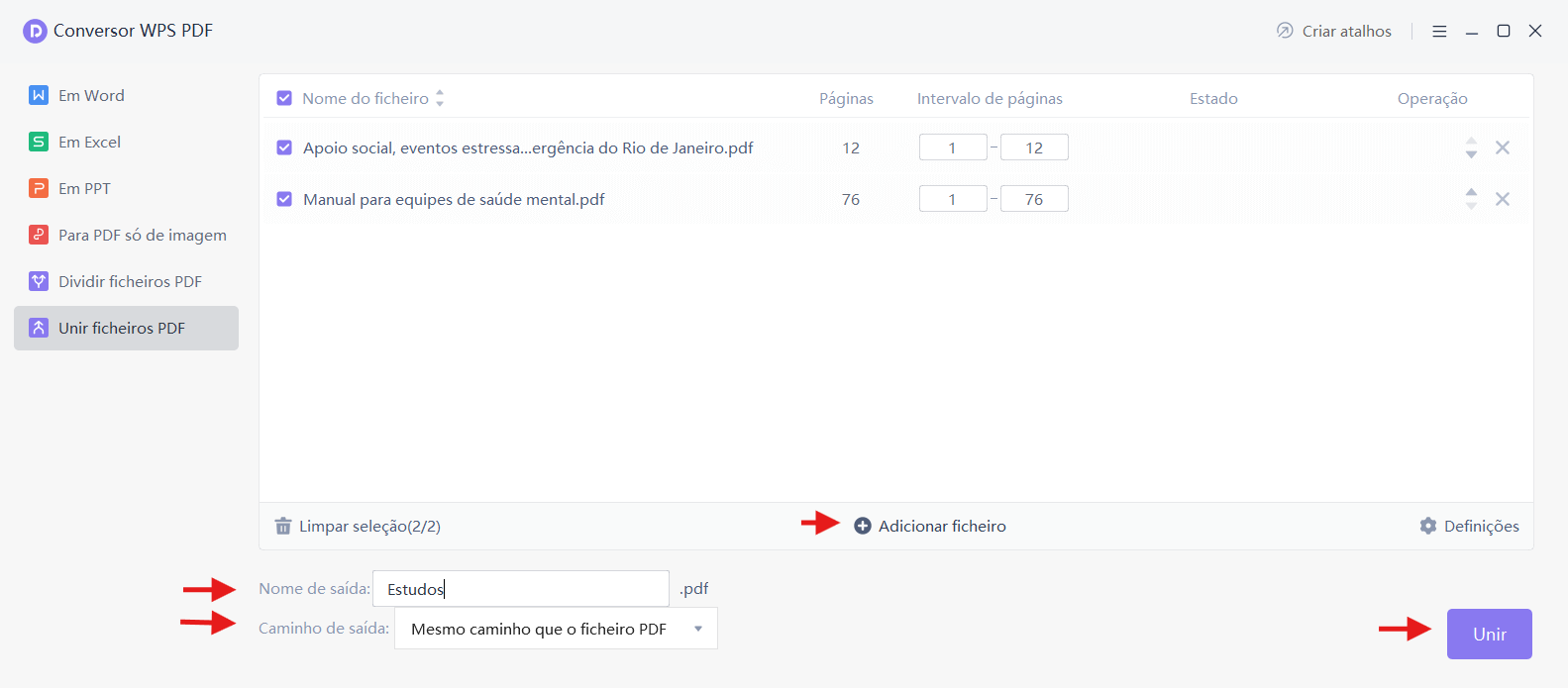Select the Em Excel conversion tool
Image resolution: width=1568 pixels, height=688 pixels.
point(88,142)
